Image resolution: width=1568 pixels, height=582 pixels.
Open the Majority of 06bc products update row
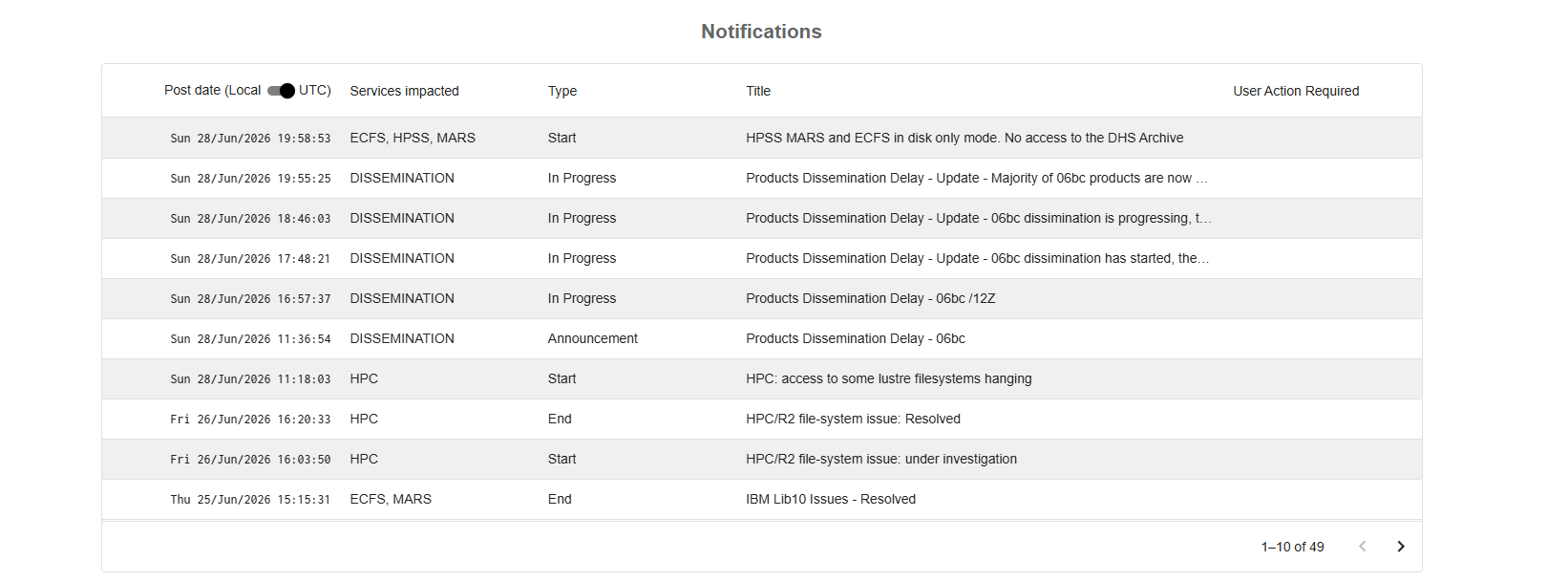pyautogui.click(x=761, y=178)
